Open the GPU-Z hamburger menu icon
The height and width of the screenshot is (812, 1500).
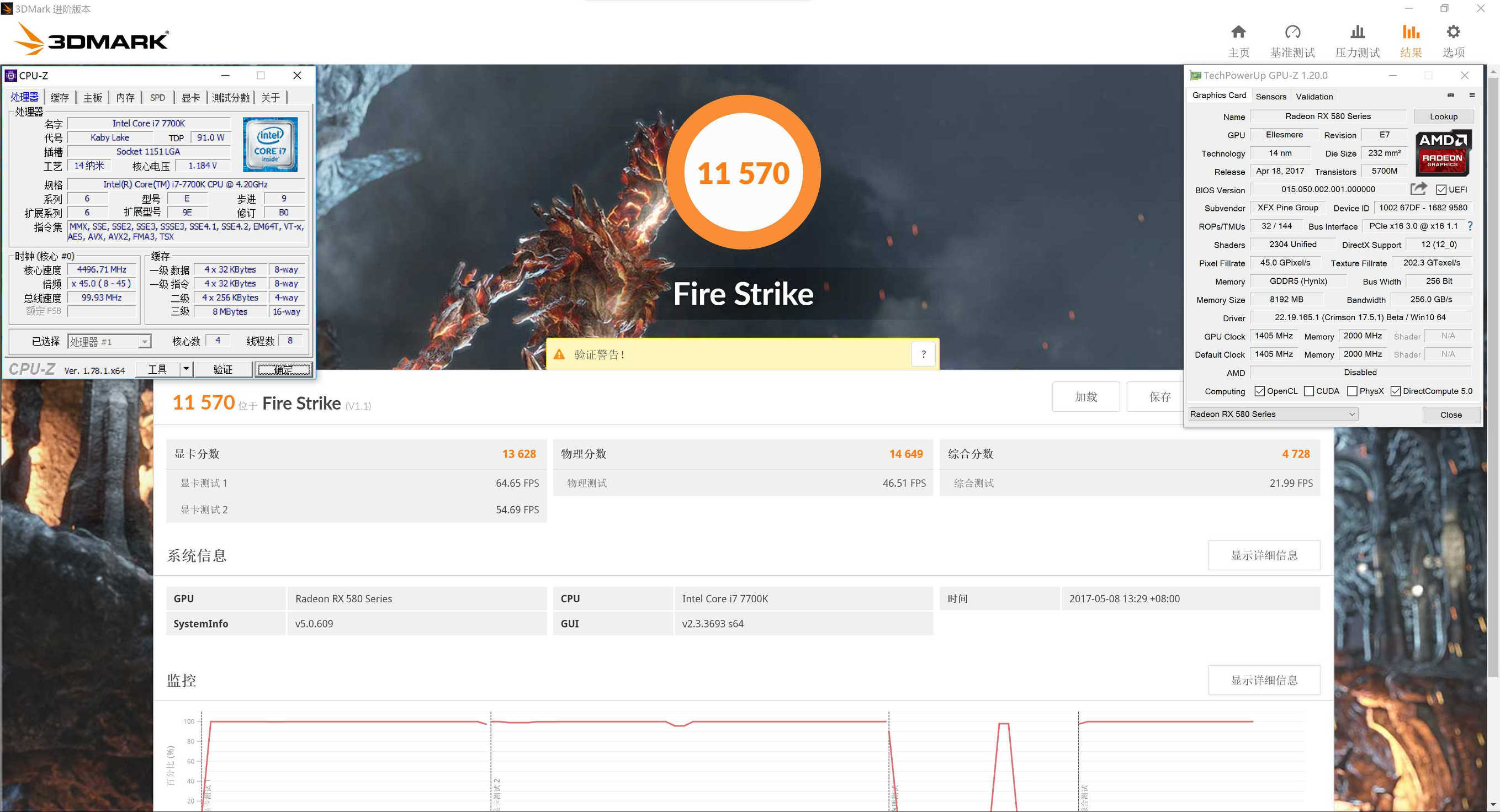tap(1471, 95)
